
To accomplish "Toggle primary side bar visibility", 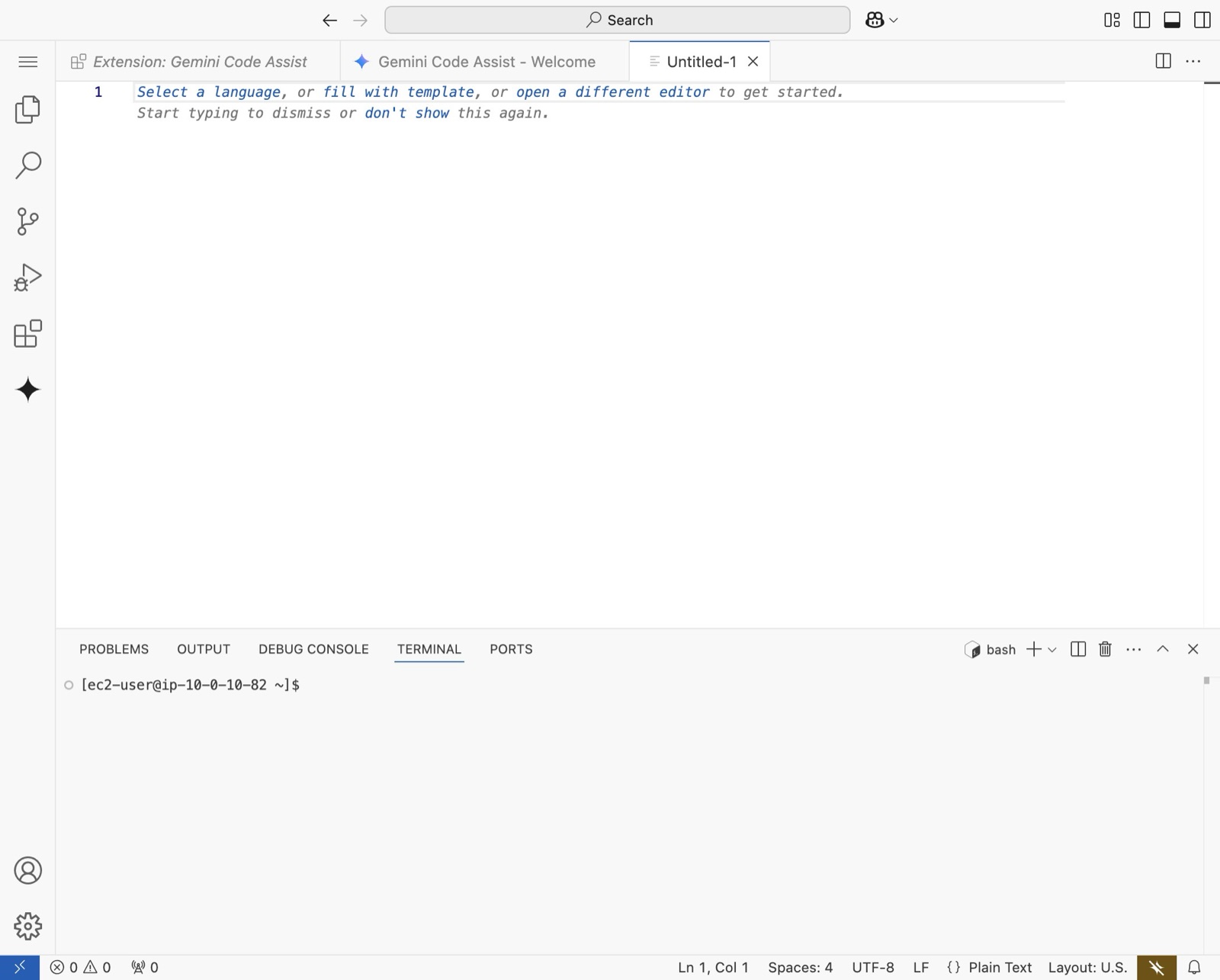I will [x=1141, y=20].
